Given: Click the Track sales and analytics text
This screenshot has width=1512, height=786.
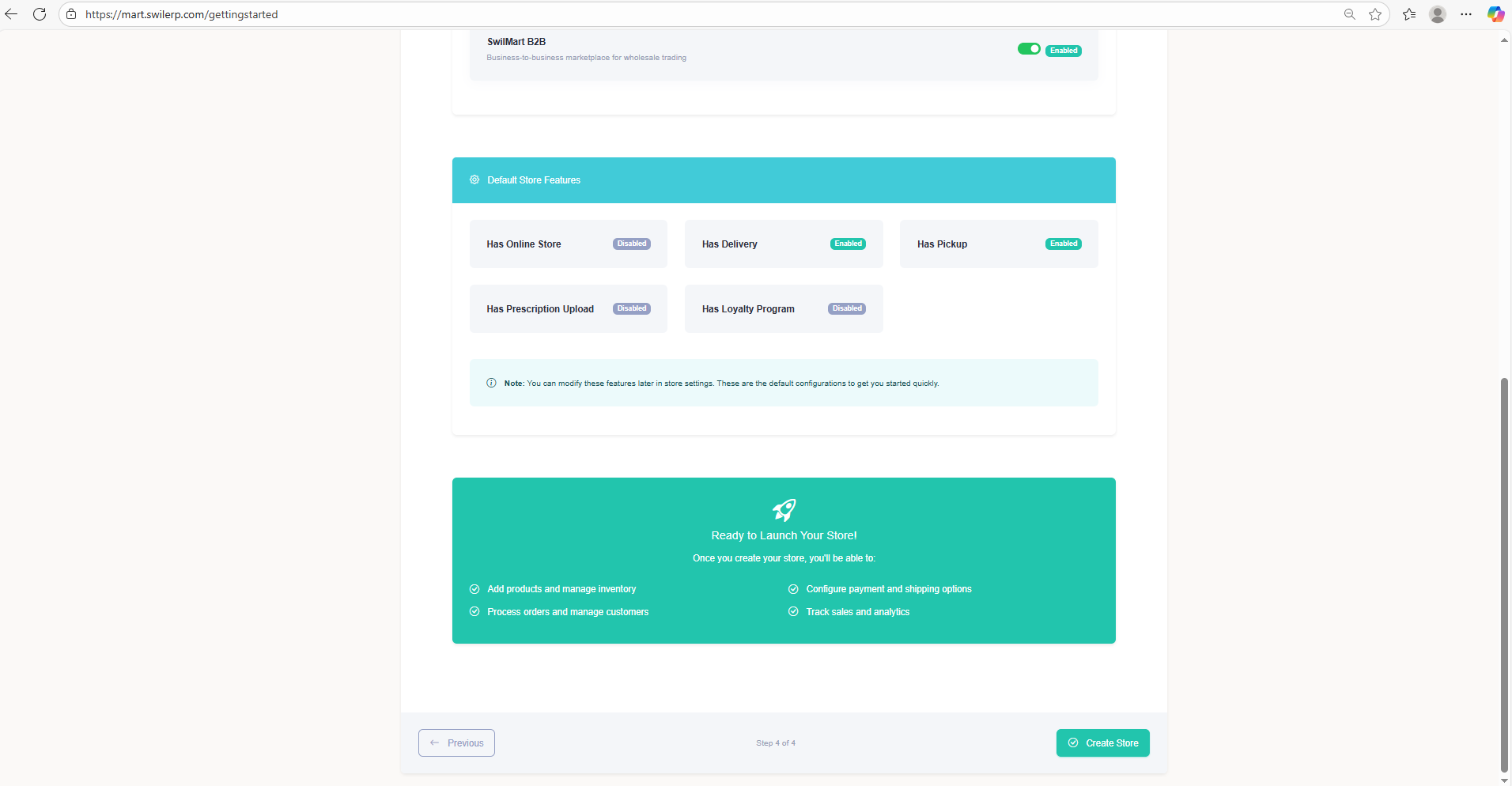Looking at the screenshot, I should (858, 612).
